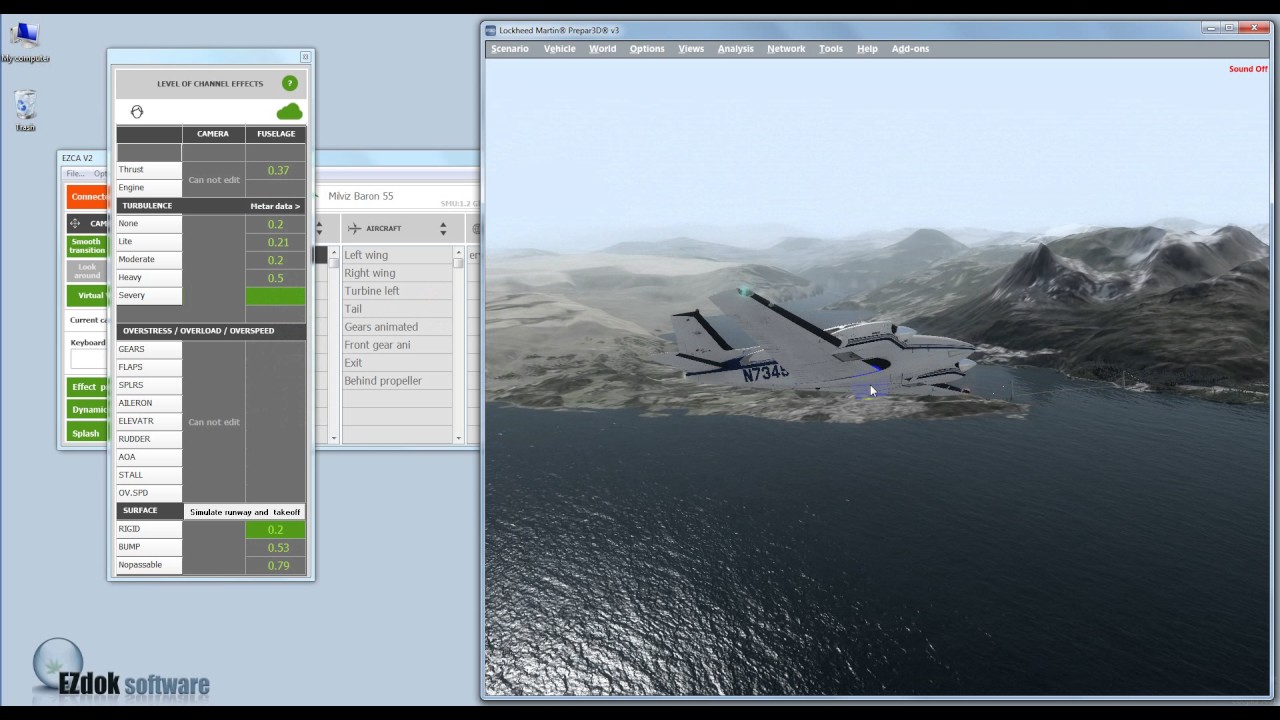
Task: Click the highlighted green Severy fuselage cell
Action: (276, 296)
